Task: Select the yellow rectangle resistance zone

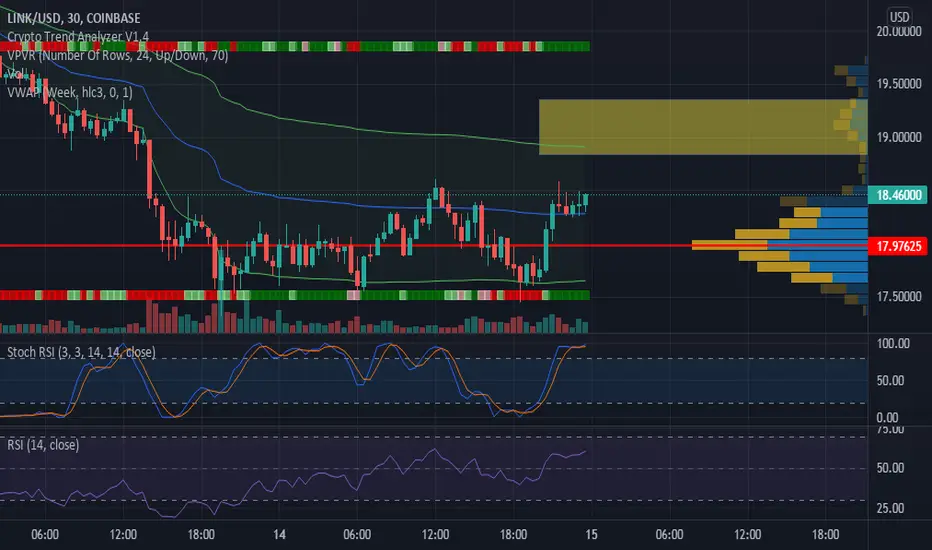Action: pyautogui.click(x=703, y=127)
